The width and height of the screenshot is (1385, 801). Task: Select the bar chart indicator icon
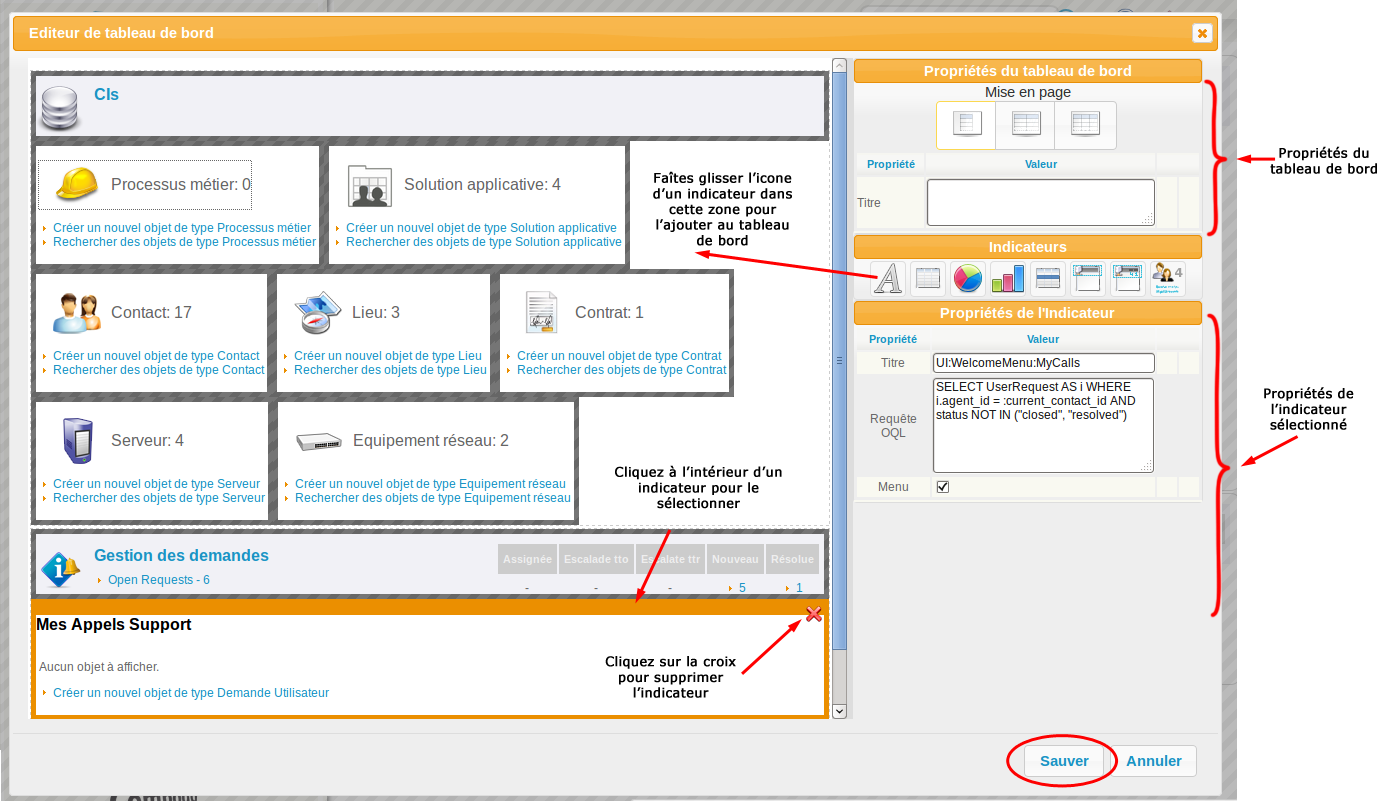click(1007, 278)
